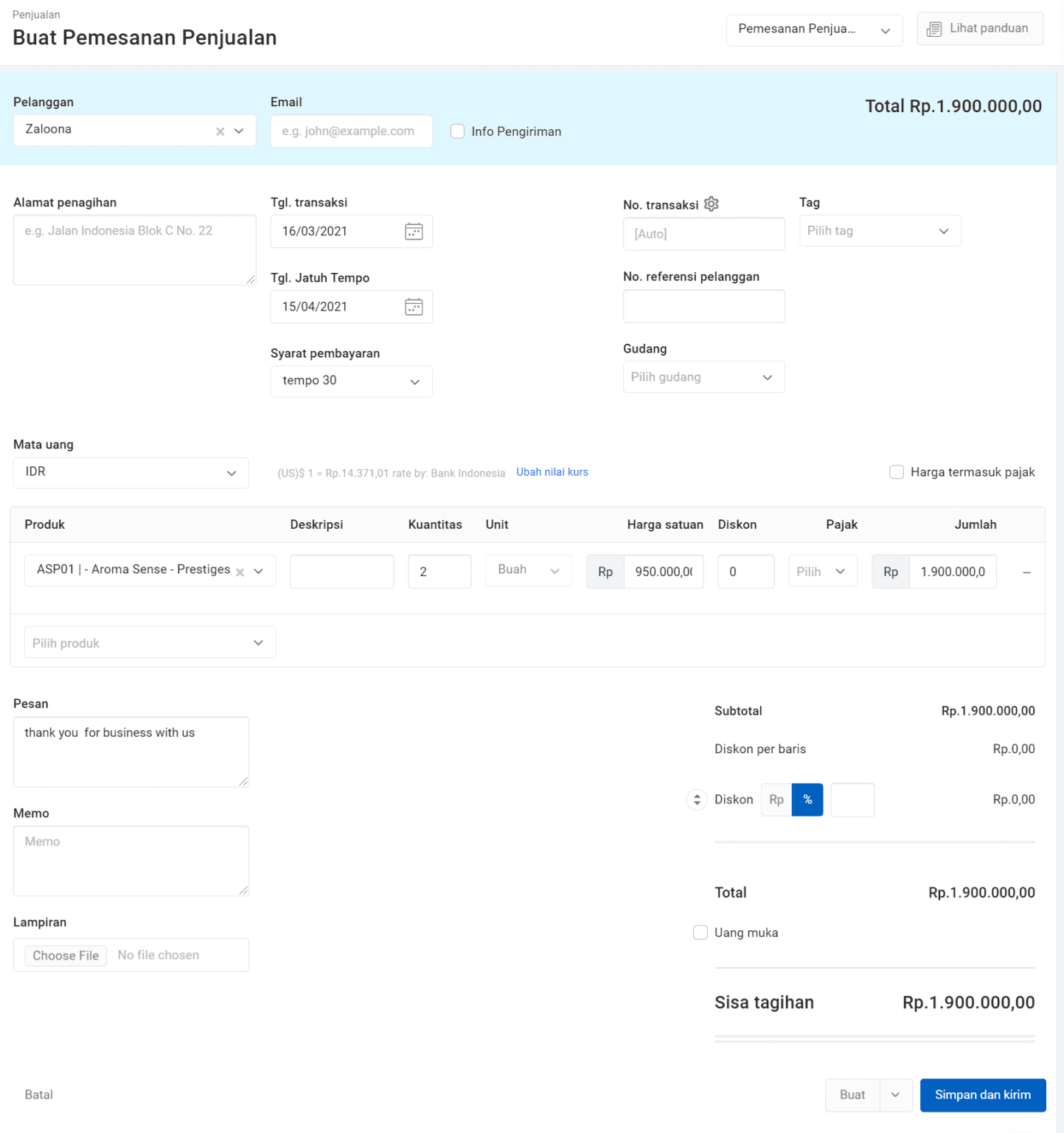Open the Buat button dropdown arrow
This screenshot has height=1133, width=1064.
pyautogui.click(x=896, y=1095)
